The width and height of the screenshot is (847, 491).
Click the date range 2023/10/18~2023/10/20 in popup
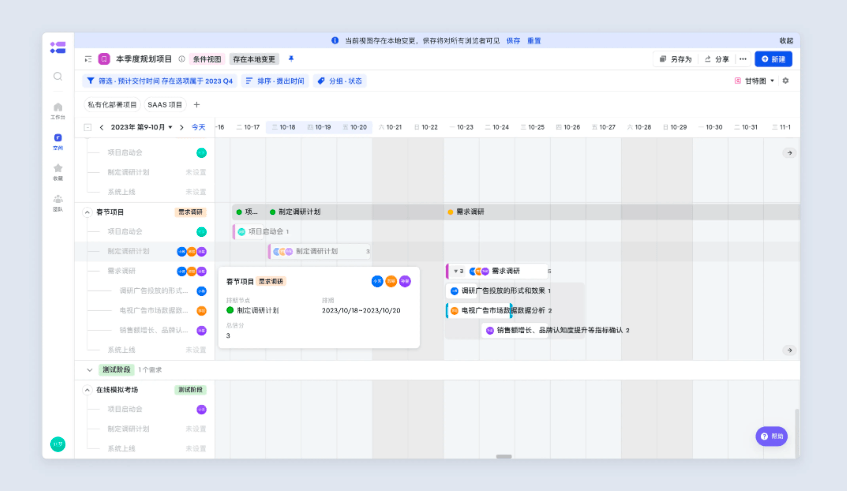click(361, 311)
